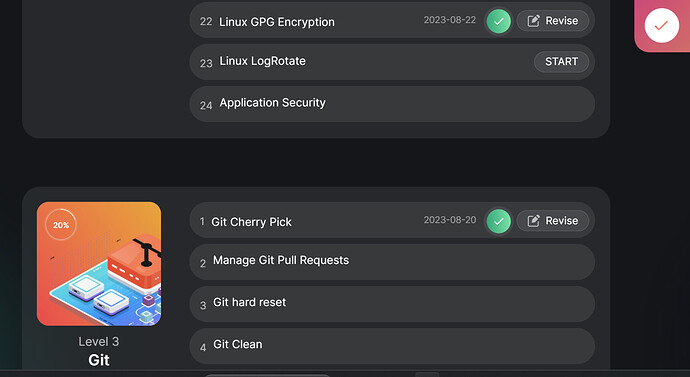Screen dimensions: 690x377
Task: Click the pencil icon in Git Cherry Pick's Revise button
Action: tap(533, 220)
